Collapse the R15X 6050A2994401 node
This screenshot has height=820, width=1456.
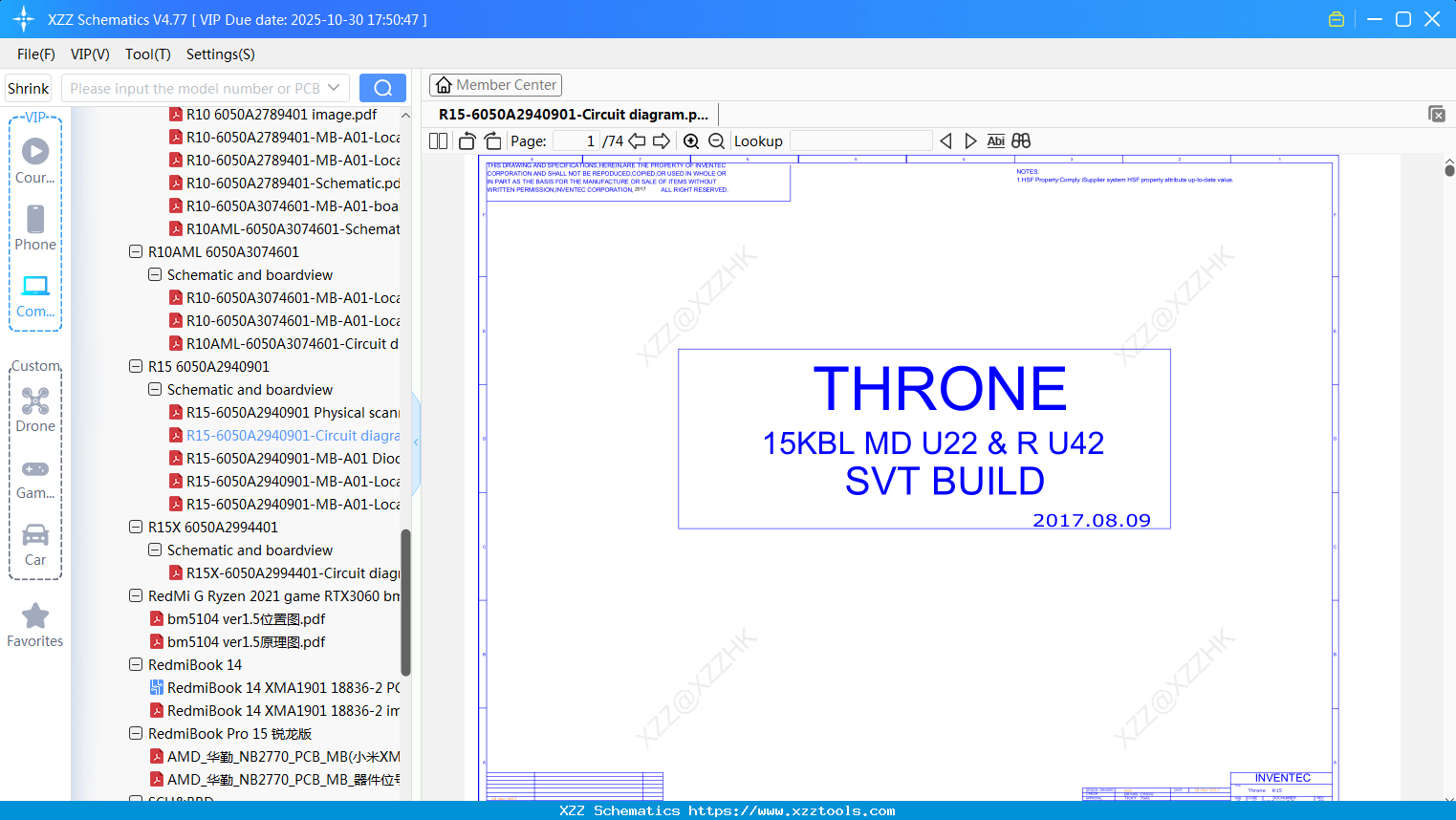click(x=136, y=528)
